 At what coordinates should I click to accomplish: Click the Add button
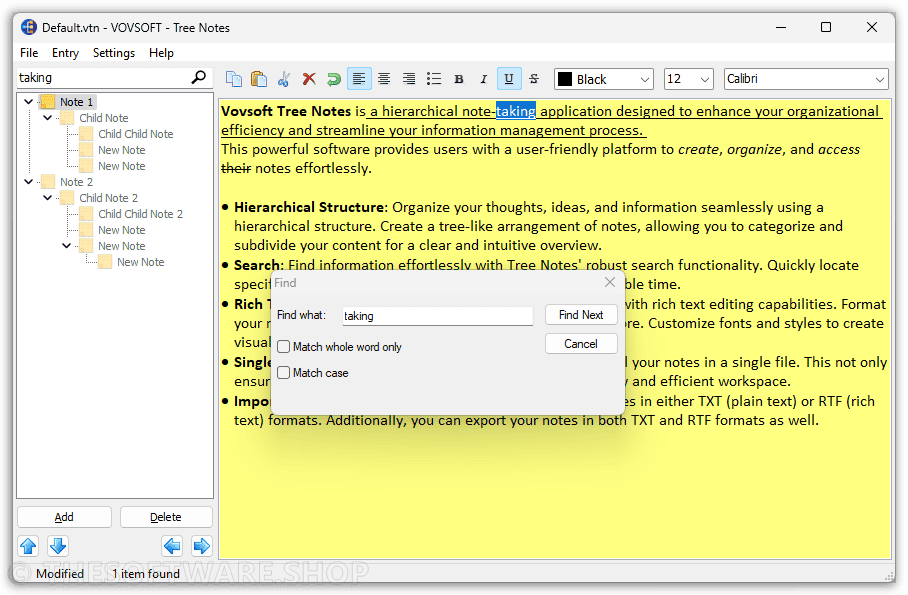click(x=64, y=517)
